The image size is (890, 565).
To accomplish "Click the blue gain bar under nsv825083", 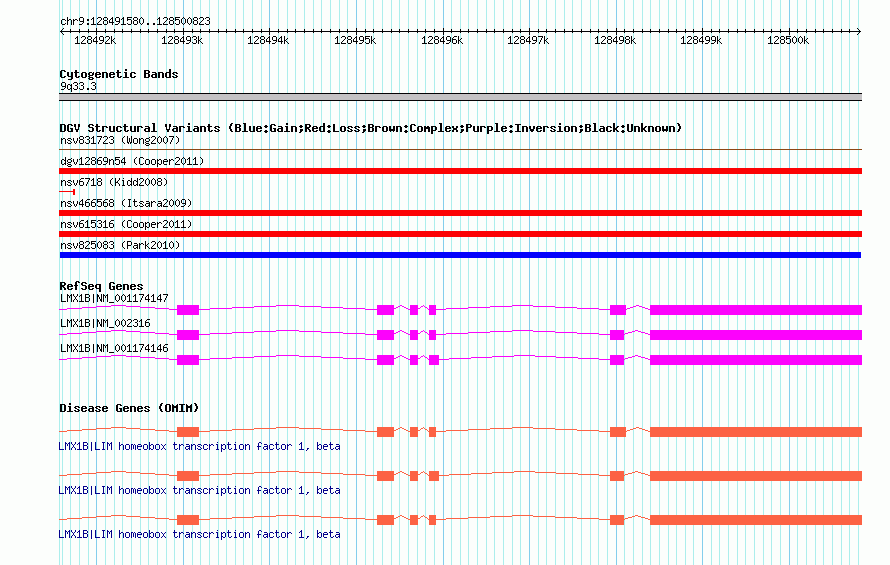I will tap(460, 255).
